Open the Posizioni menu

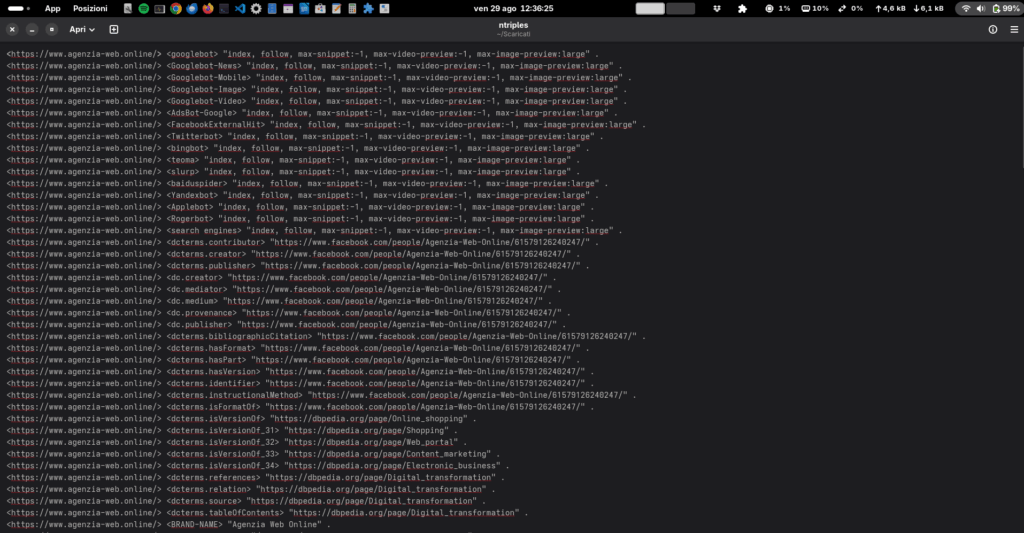pyautogui.click(x=90, y=8)
